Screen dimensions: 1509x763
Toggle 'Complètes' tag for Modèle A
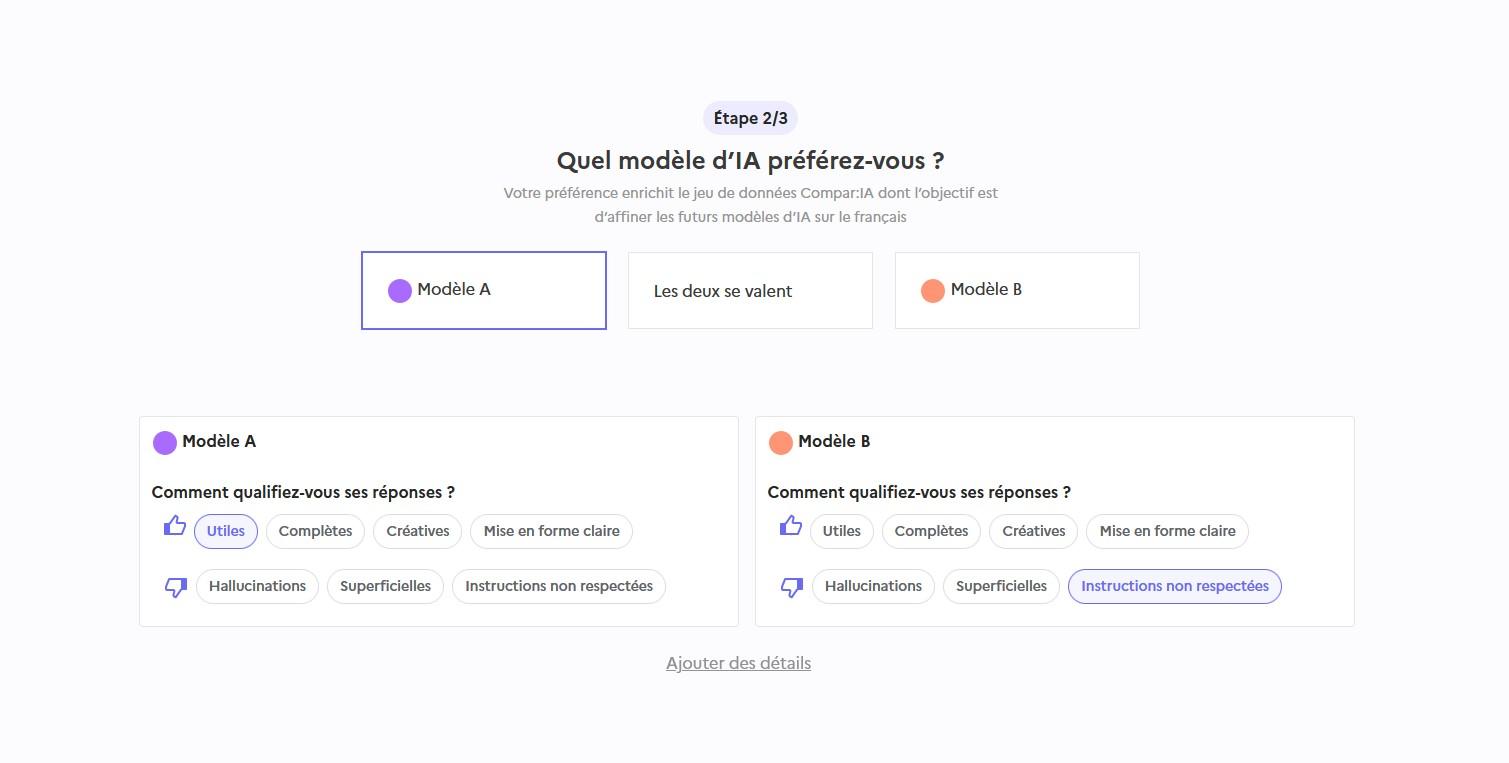point(315,531)
